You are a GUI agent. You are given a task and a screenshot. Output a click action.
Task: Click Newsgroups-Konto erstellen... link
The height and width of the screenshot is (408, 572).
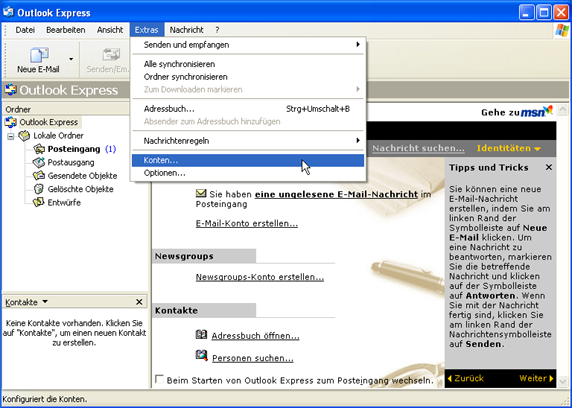pos(260,277)
